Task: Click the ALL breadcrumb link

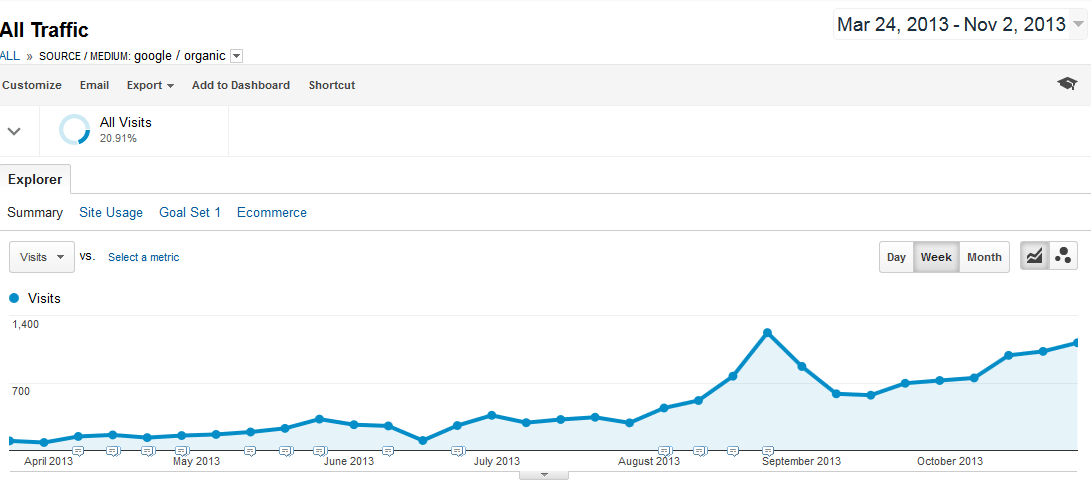Action: point(10,56)
